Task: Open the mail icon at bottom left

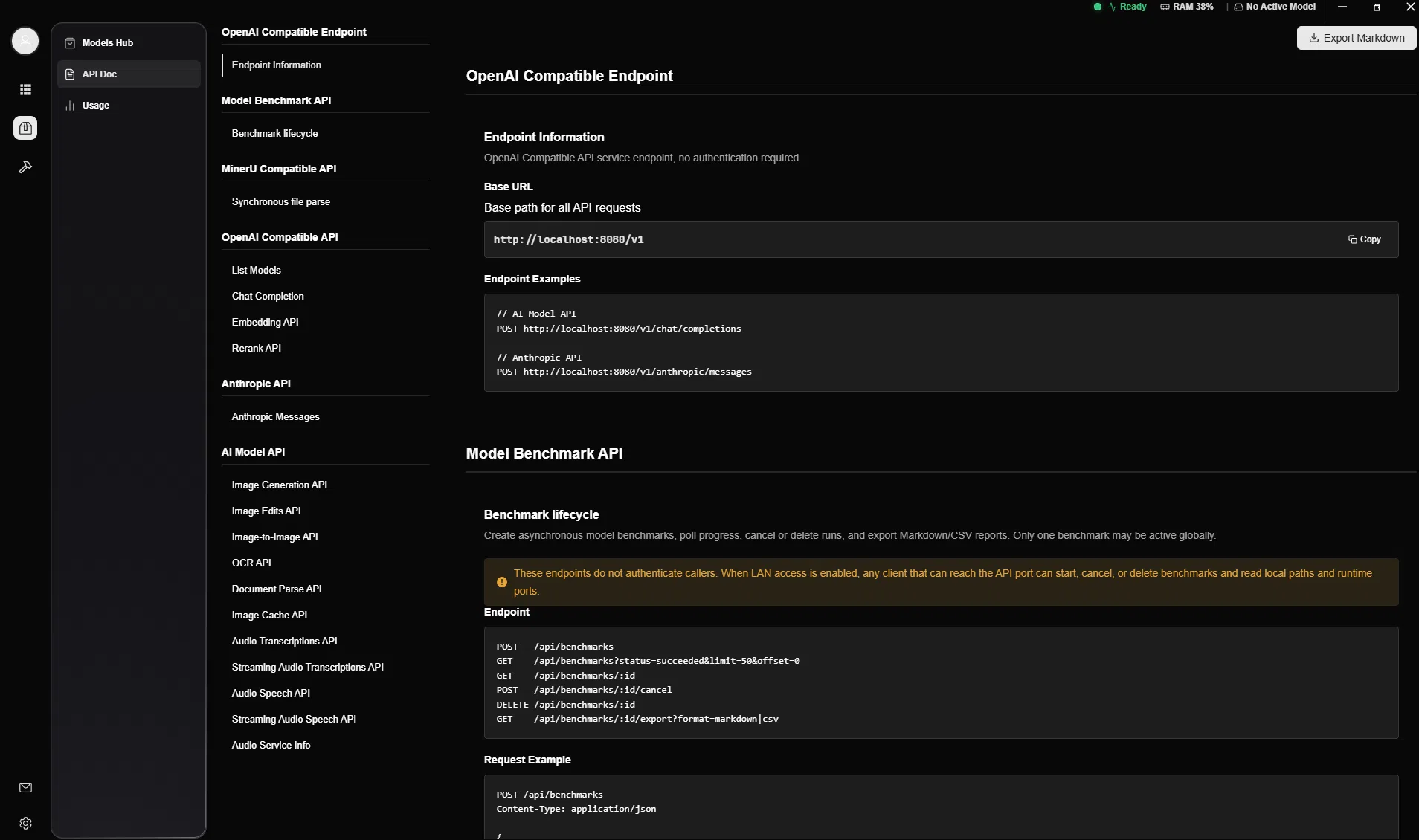Action: 25,787
